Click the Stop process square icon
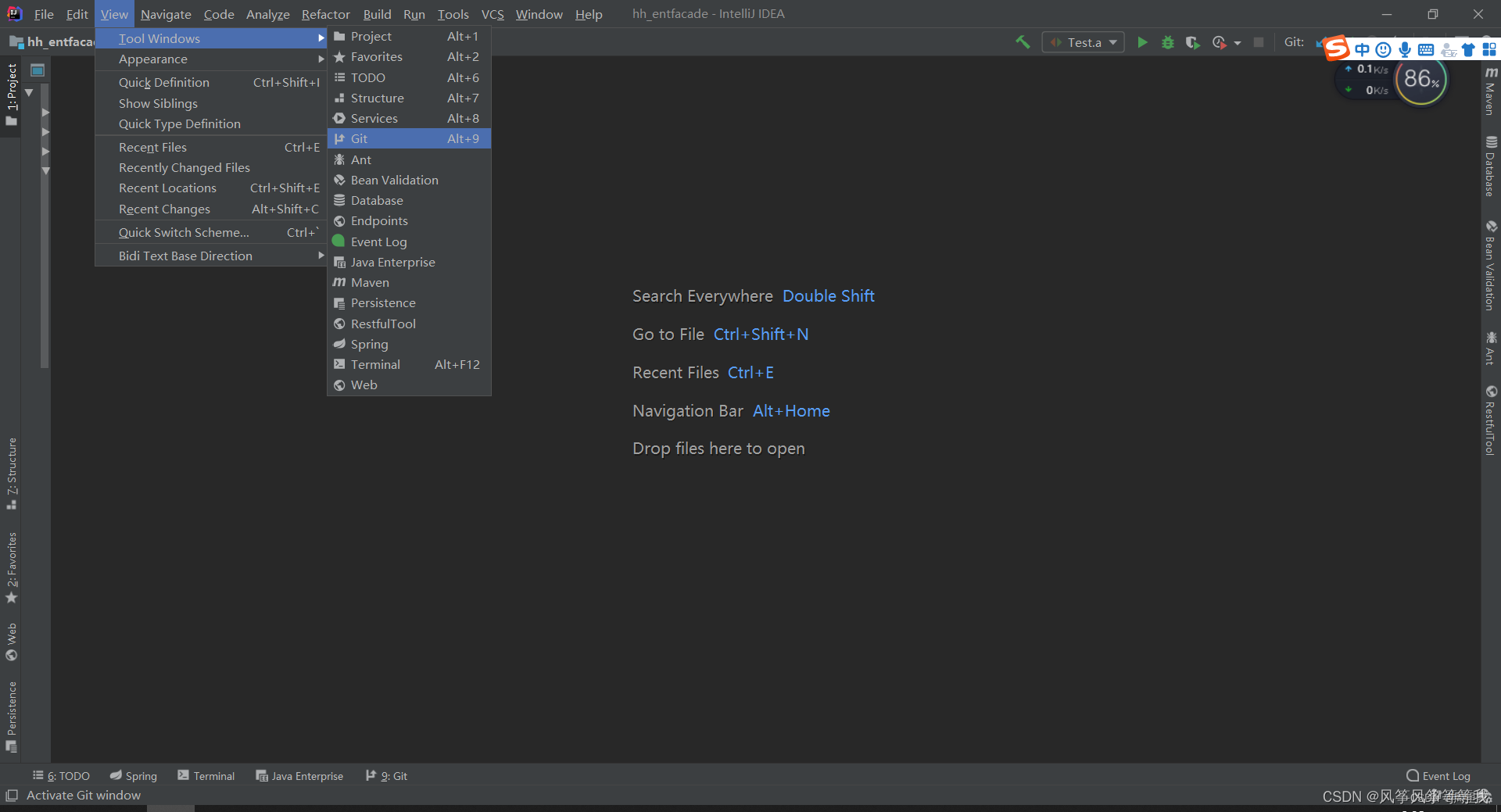The width and height of the screenshot is (1501, 812). (x=1259, y=42)
